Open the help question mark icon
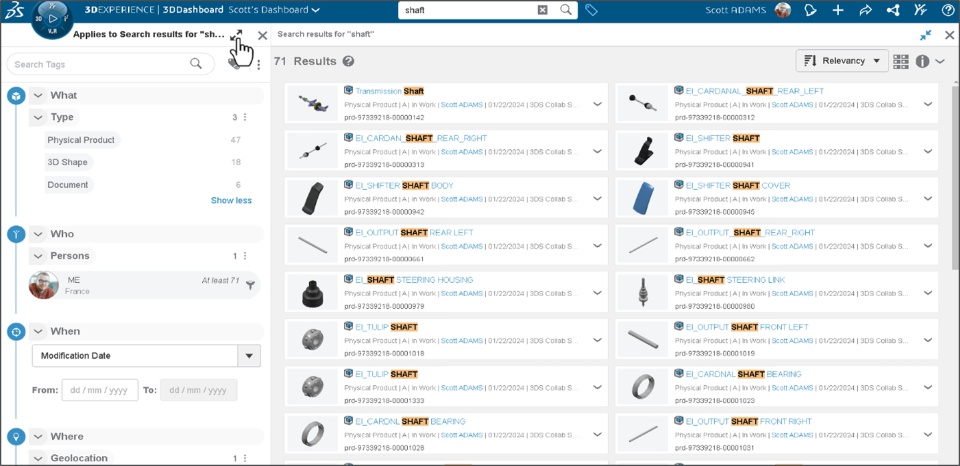Image resolution: width=960 pixels, height=466 pixels. tap(948, 10)
